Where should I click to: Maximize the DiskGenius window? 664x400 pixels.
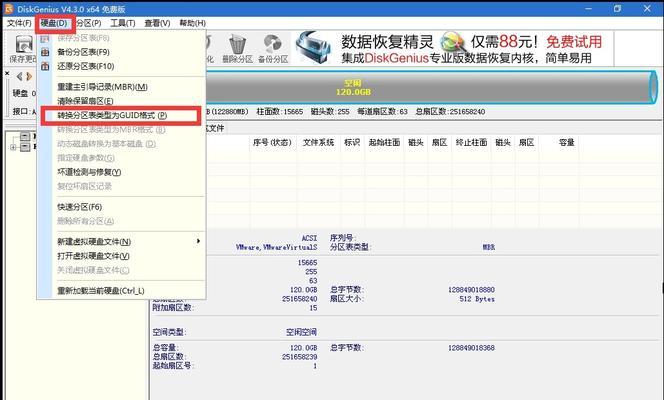coord(617,8)
